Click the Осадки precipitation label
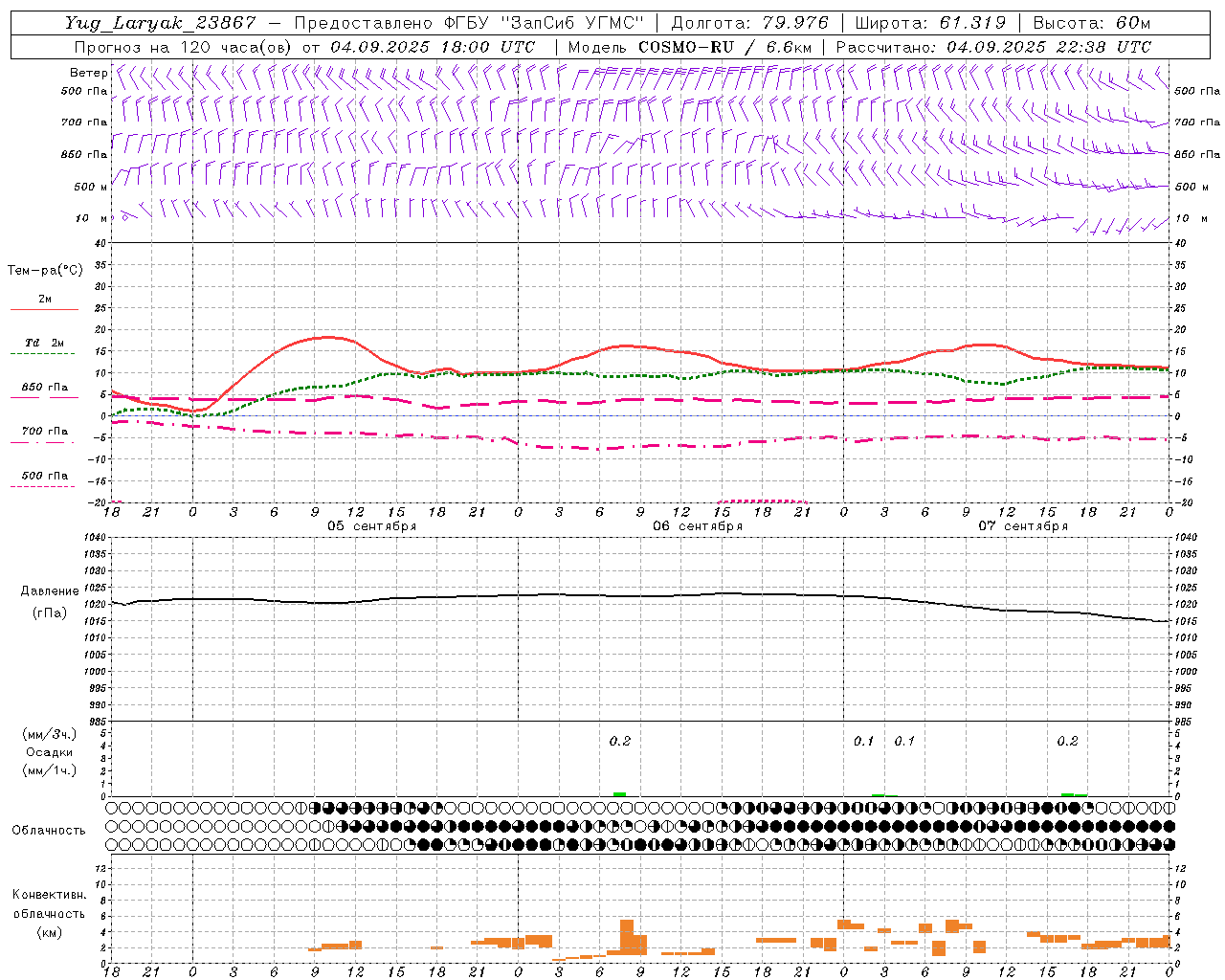1225x980 pixels. coord(50,752)
